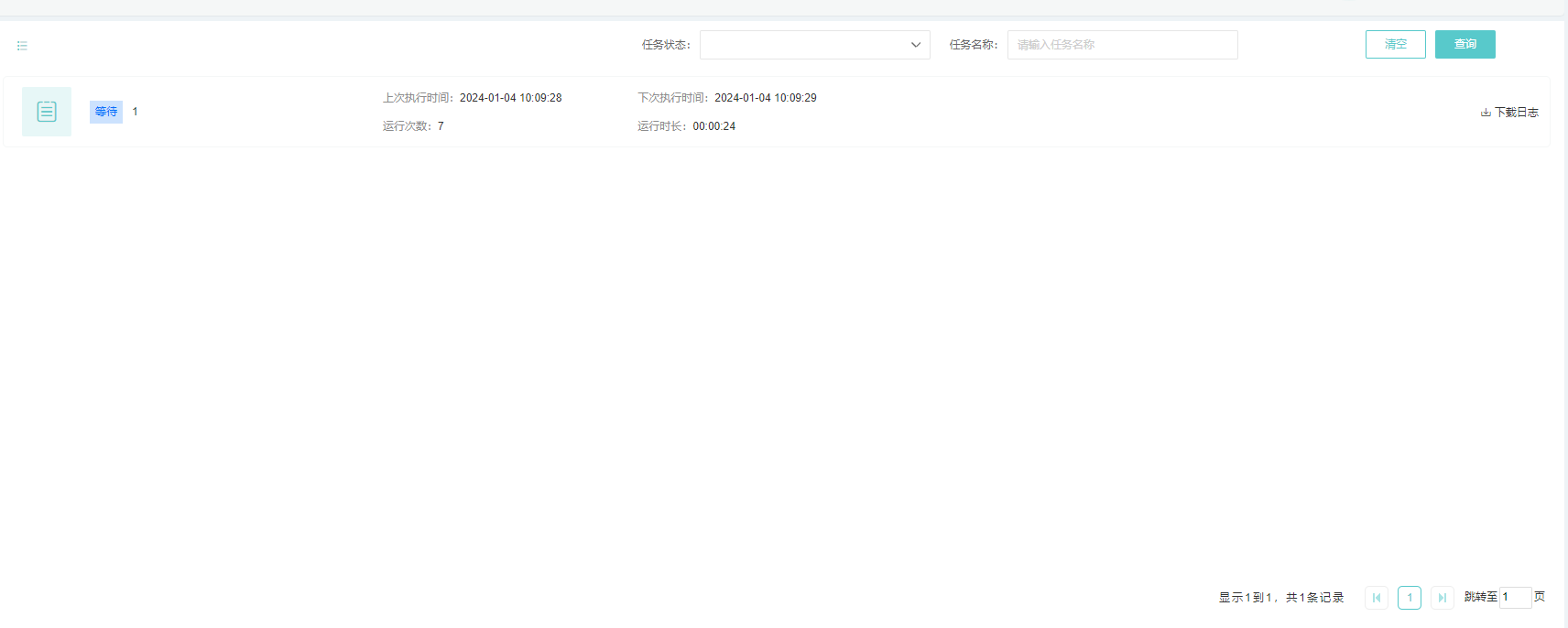1568x628 pixels.
Task: Click the 任务状态 label
Action: pos(666,45)
